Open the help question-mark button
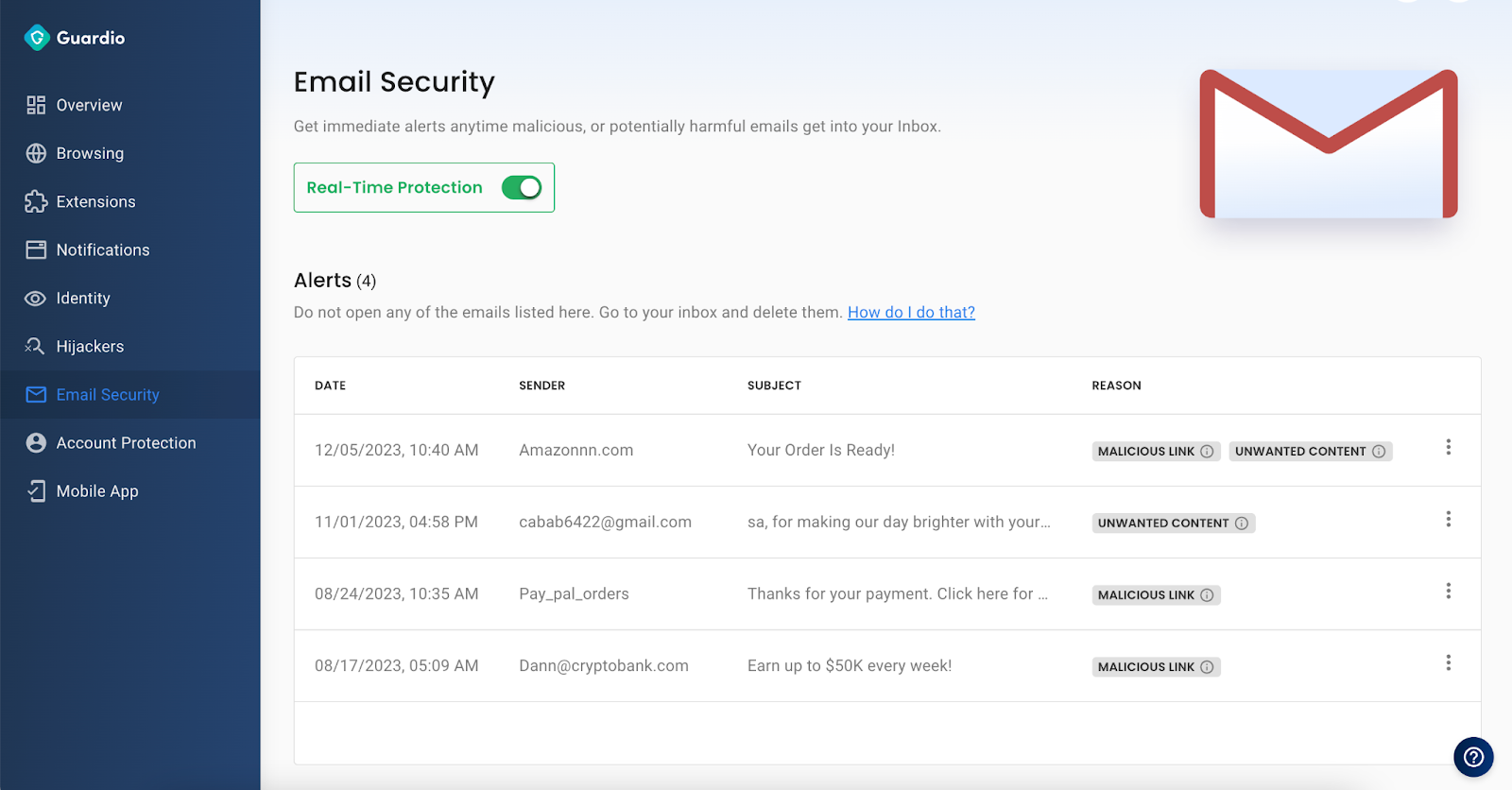Screen dimensions: 1512x790 pyautogui.click(x=1473, y=757)
